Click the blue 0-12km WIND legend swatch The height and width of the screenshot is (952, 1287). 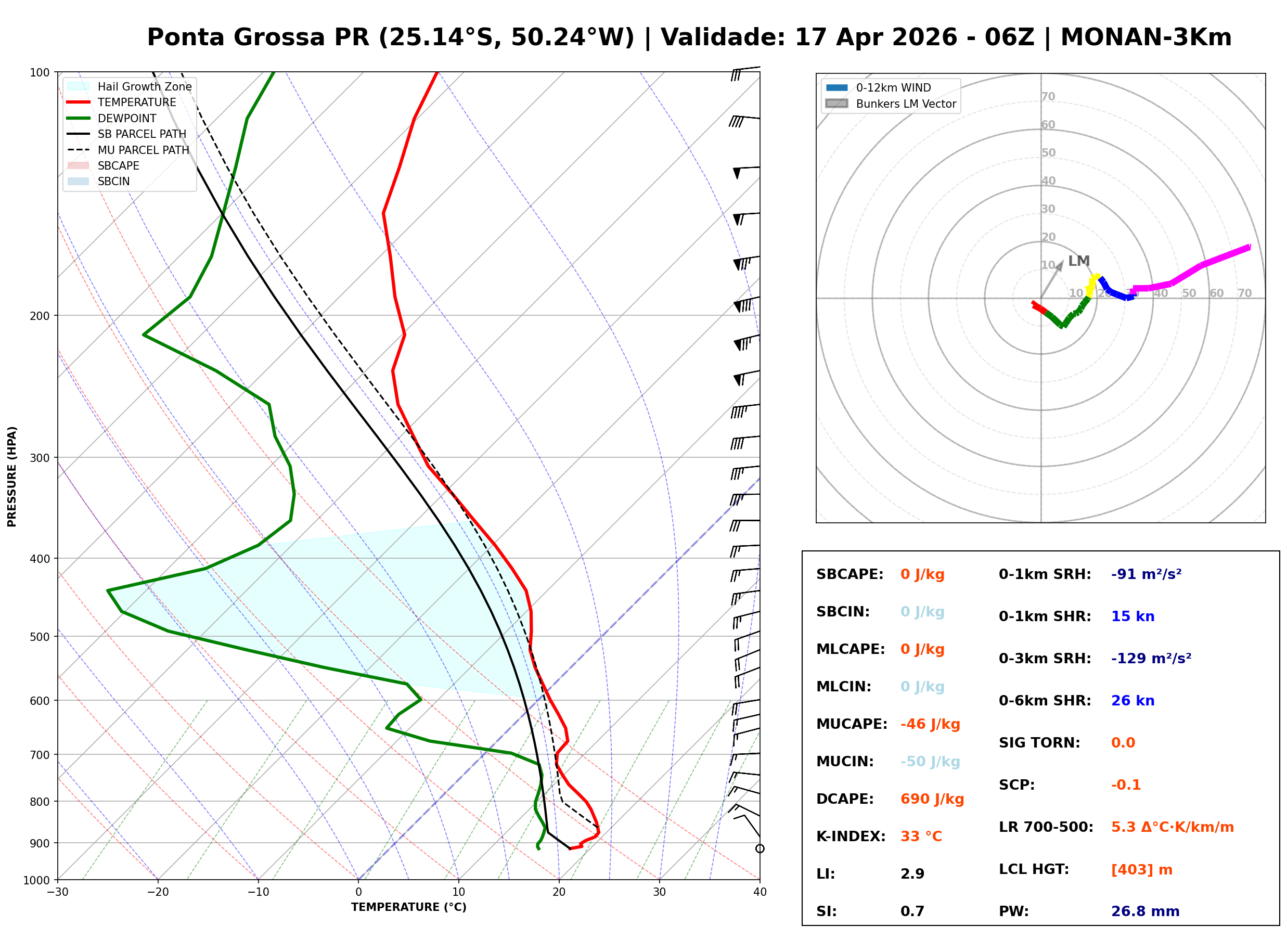click(x=836, y=87)
